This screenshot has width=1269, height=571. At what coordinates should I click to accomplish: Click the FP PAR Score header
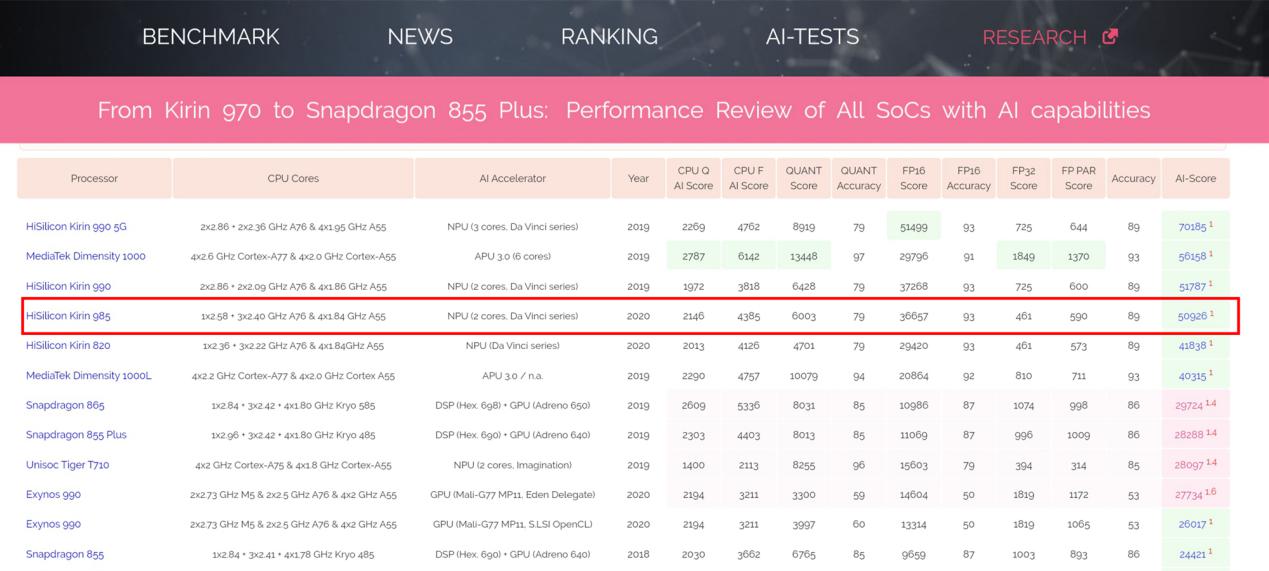pyautogui.click(x=1078, y=178)
